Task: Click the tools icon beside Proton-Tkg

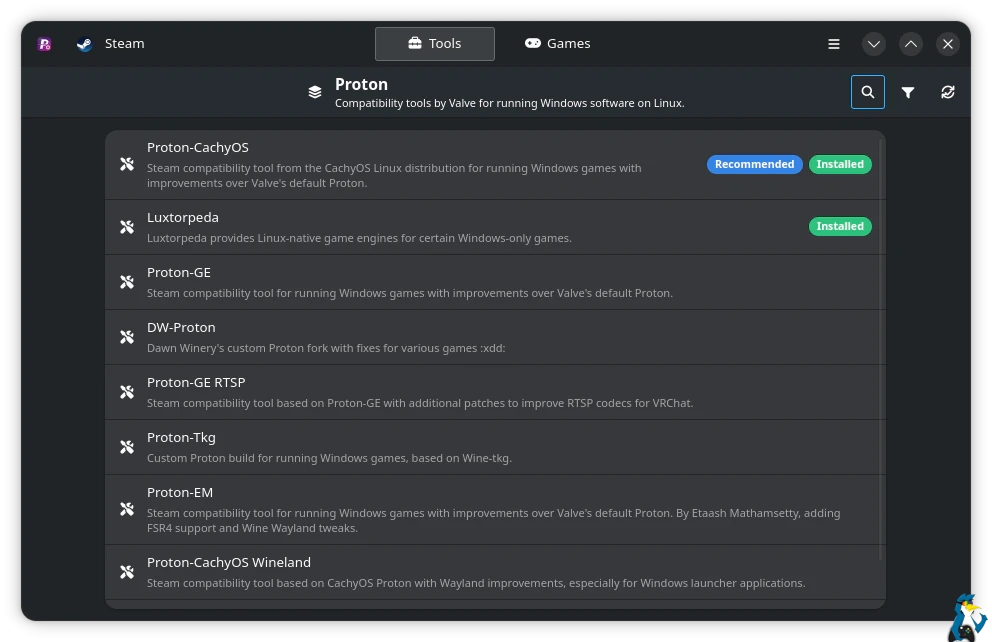Action: click(127, 447)
